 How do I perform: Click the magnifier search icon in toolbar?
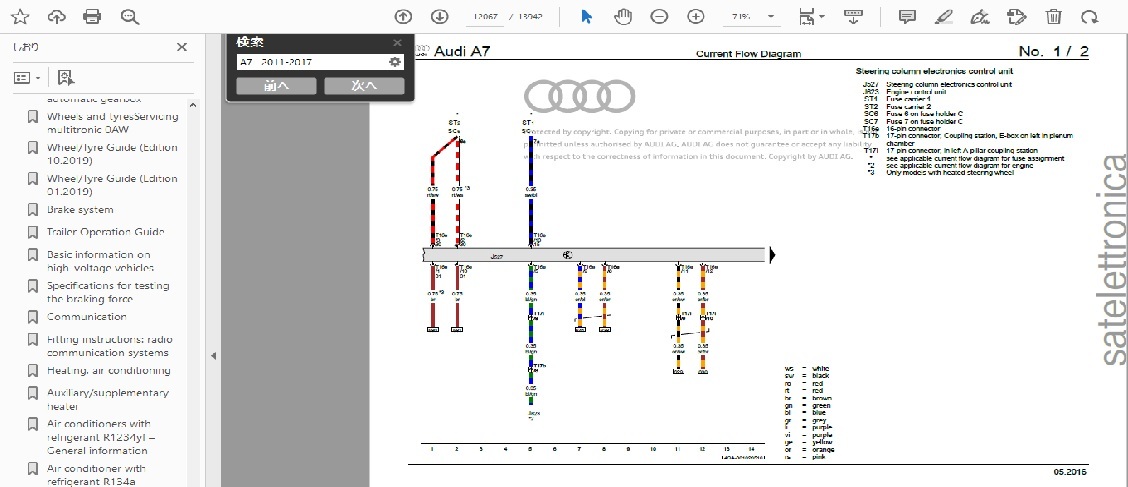(x=130, y=17)
